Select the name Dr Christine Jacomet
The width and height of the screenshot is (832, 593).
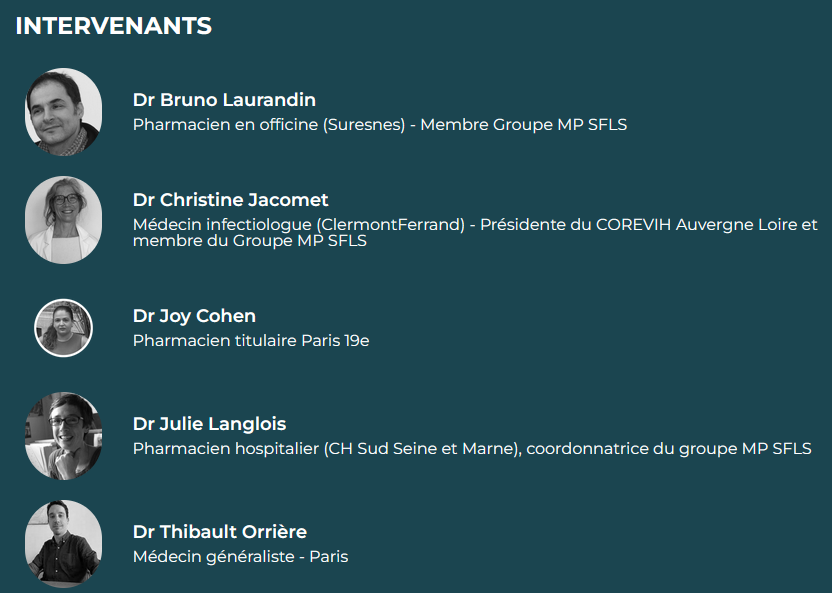pyautogui.click(x=230, y=200)
